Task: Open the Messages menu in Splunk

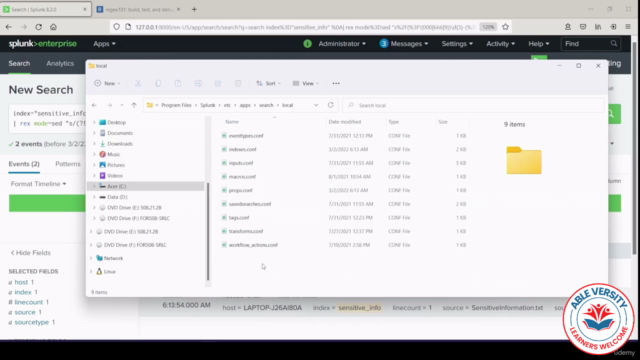Action: click(404, 44)
